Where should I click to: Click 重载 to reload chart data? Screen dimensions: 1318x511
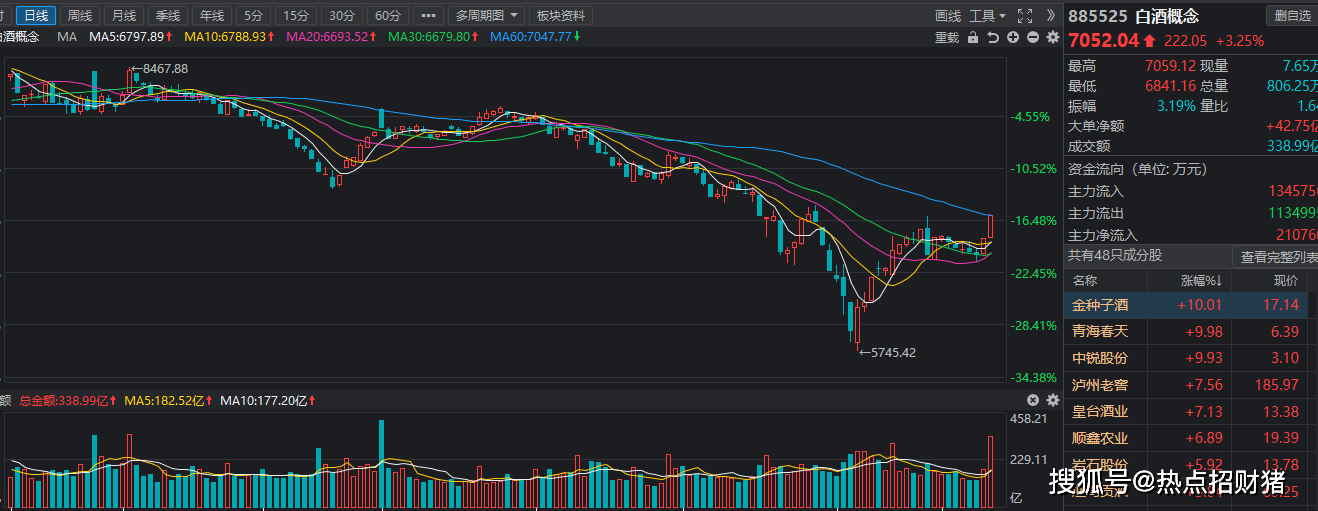(946, 37)
